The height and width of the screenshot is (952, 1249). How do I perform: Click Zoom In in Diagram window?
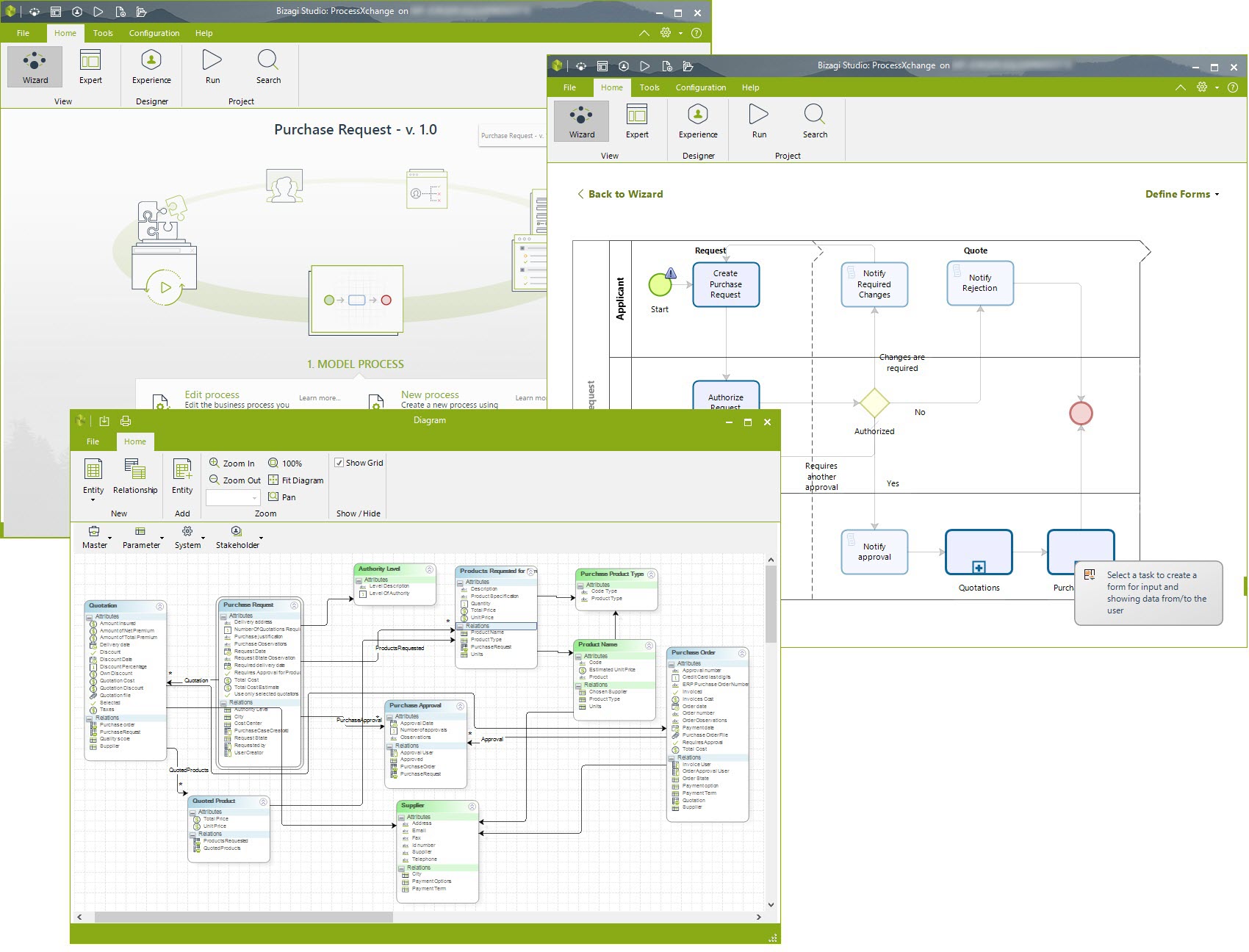pos(232,464)
